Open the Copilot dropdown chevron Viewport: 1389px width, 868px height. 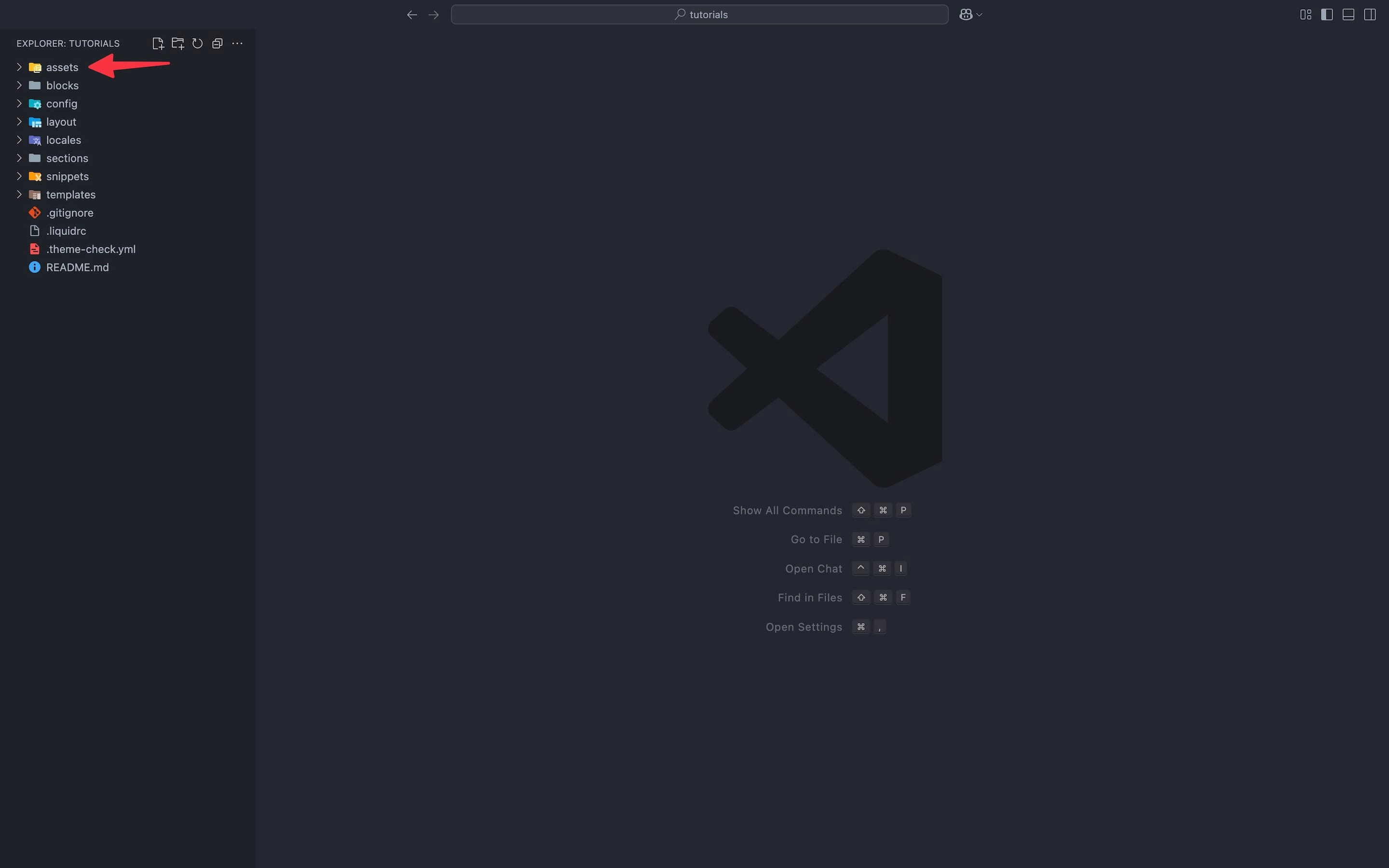979,15
